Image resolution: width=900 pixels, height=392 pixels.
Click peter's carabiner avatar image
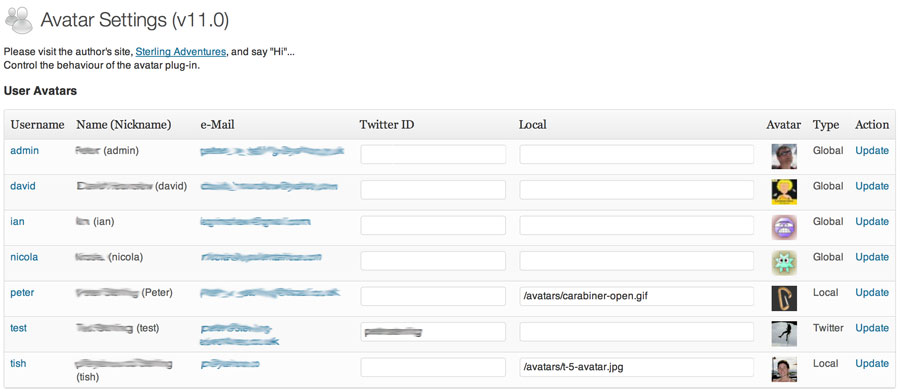click(784, 298)
